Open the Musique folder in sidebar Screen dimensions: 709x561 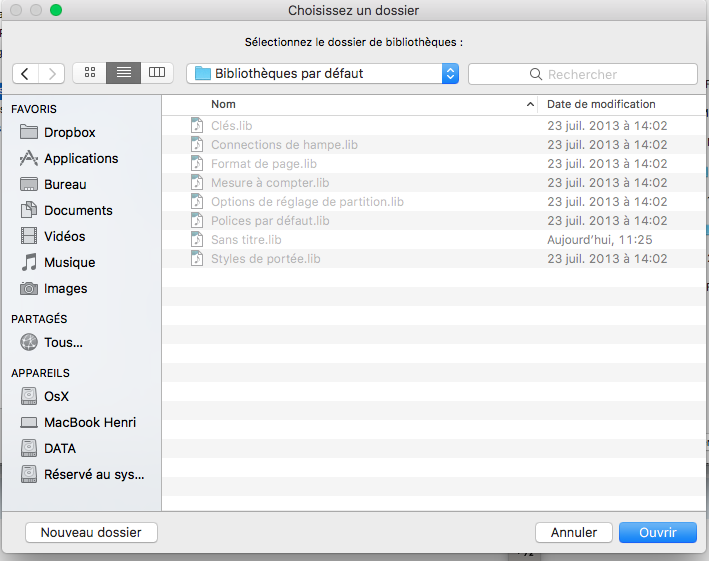(x=69, y=262)
